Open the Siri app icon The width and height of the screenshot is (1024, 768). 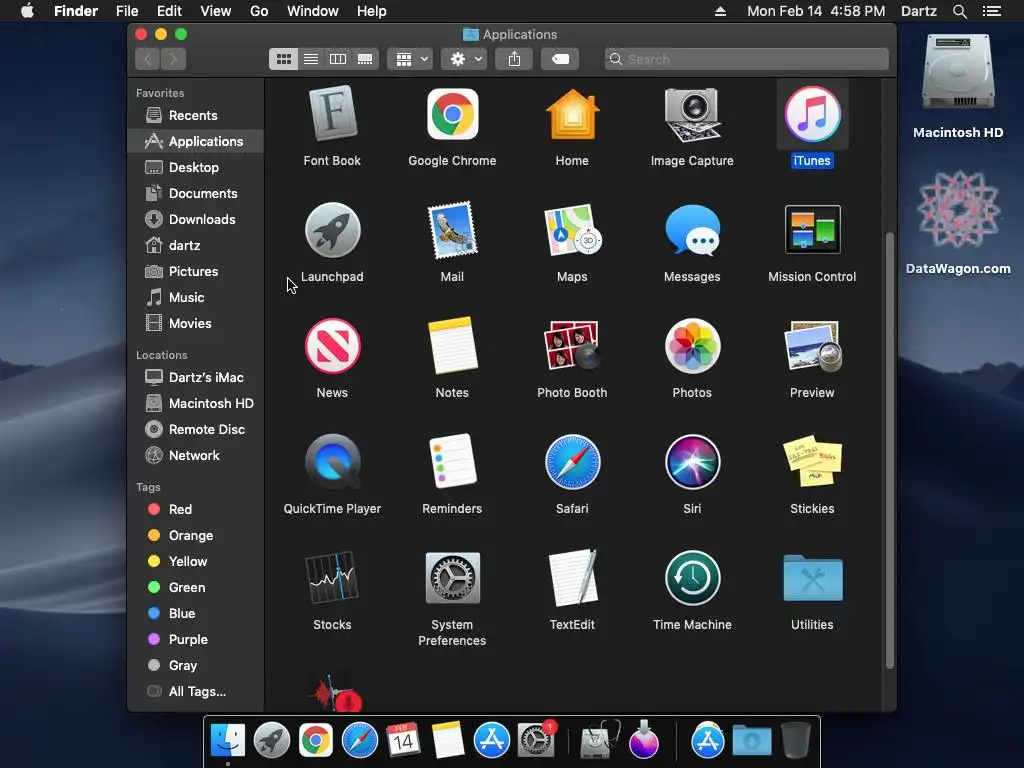(x=692, y=462)
